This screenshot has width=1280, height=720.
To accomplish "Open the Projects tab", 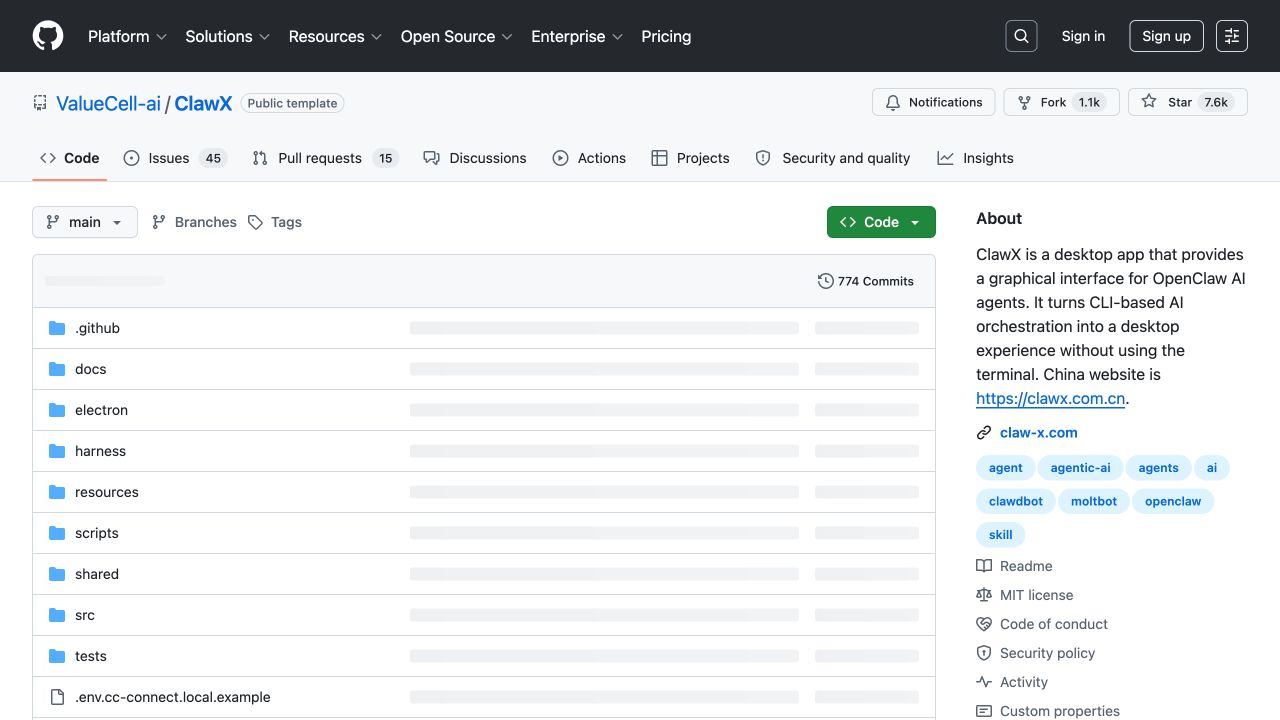I will [690, 158].
